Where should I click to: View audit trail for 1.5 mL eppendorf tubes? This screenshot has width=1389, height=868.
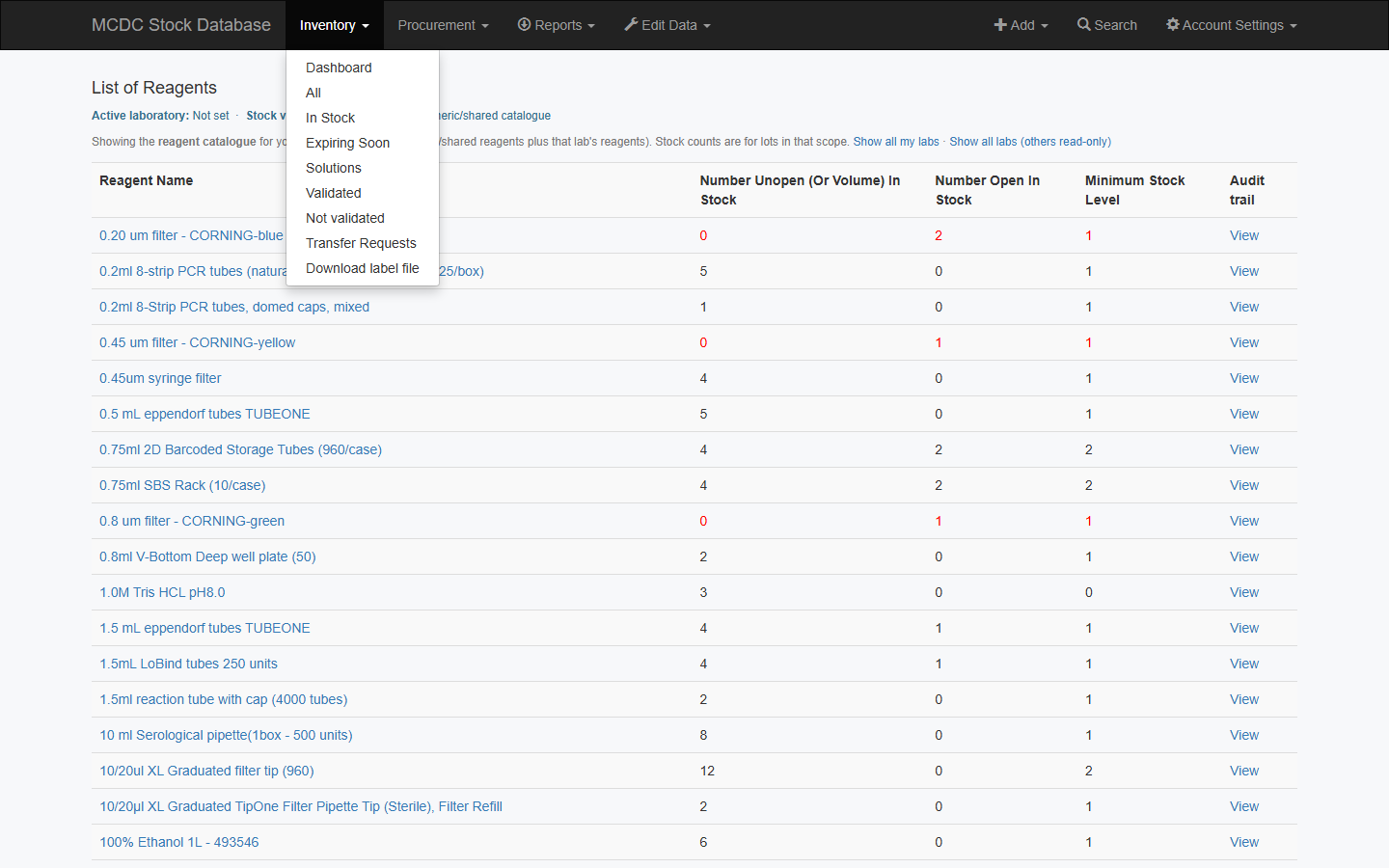tap(1244, 628)
